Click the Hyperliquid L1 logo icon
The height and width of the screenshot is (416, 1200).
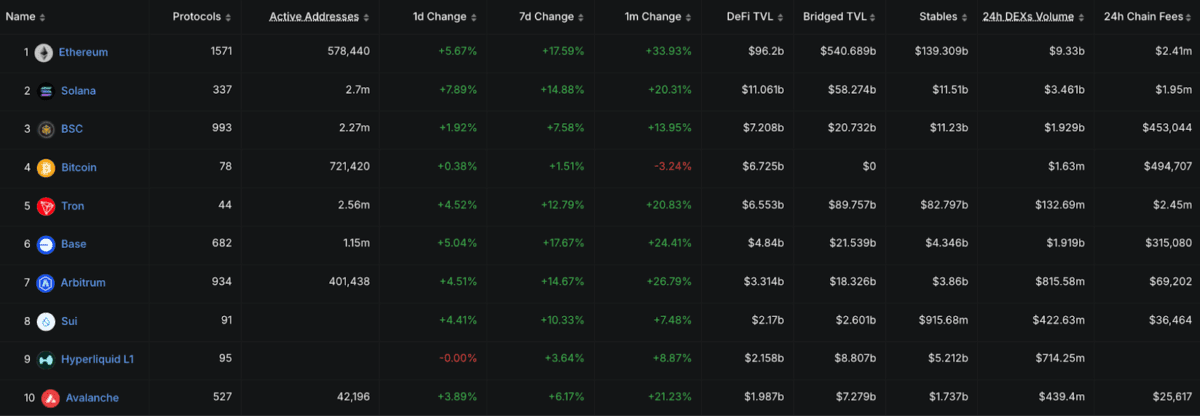pyautogui.click(x=46, y=359)
